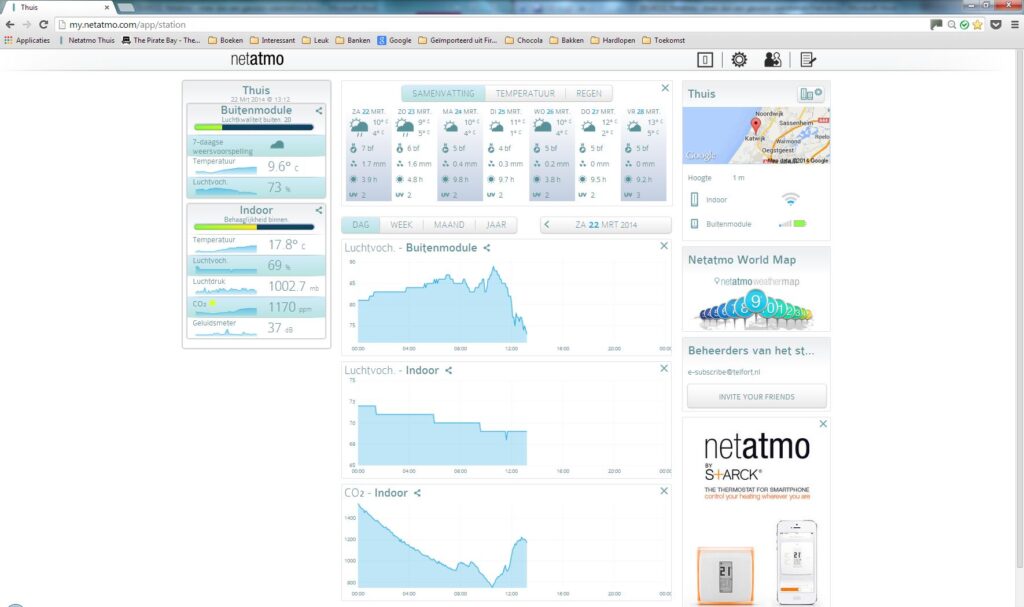Click the 7-daagse weersvoorspelling cloud icon
The height and width of the screenshot is (607, 1024).
[x=277, y=144]
